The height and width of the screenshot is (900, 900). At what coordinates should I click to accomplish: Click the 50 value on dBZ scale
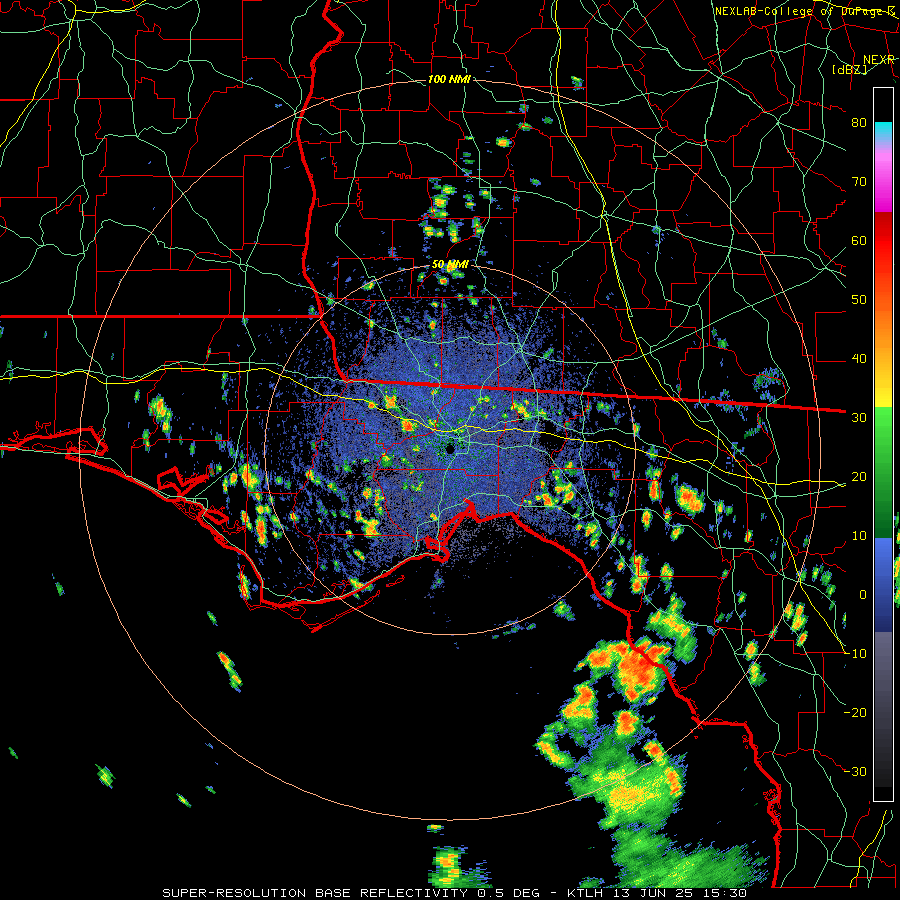click(859, 300)
